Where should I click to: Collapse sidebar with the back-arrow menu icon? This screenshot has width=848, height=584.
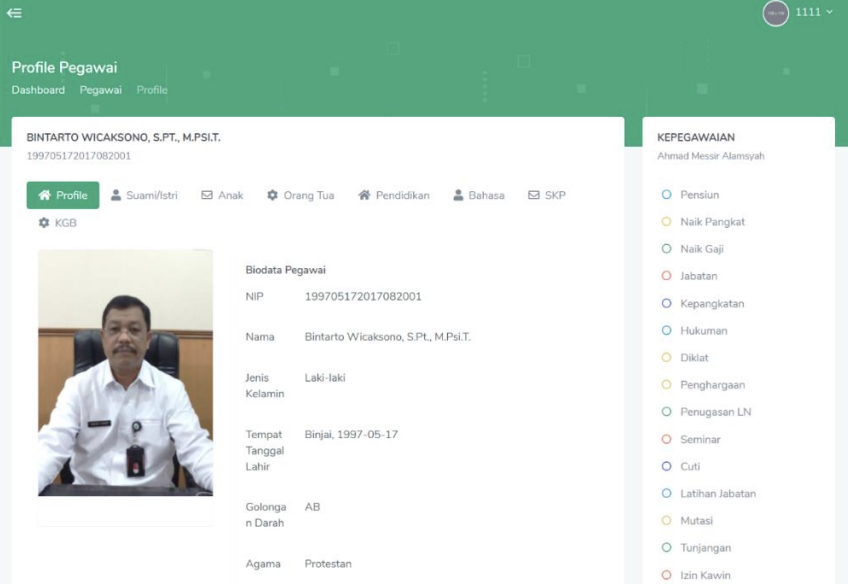14,12
